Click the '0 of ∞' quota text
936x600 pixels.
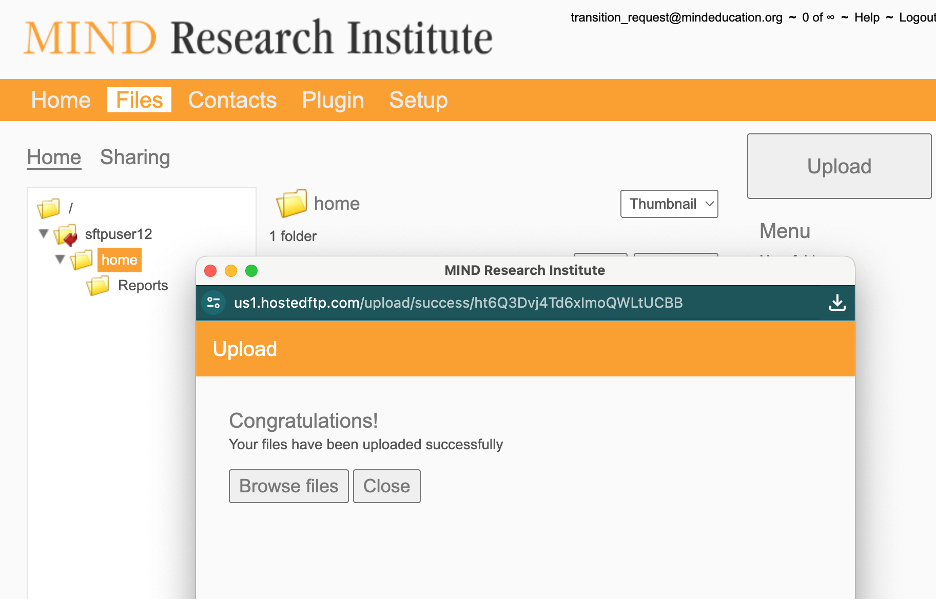pyautogui.click(x=818, y=17)
